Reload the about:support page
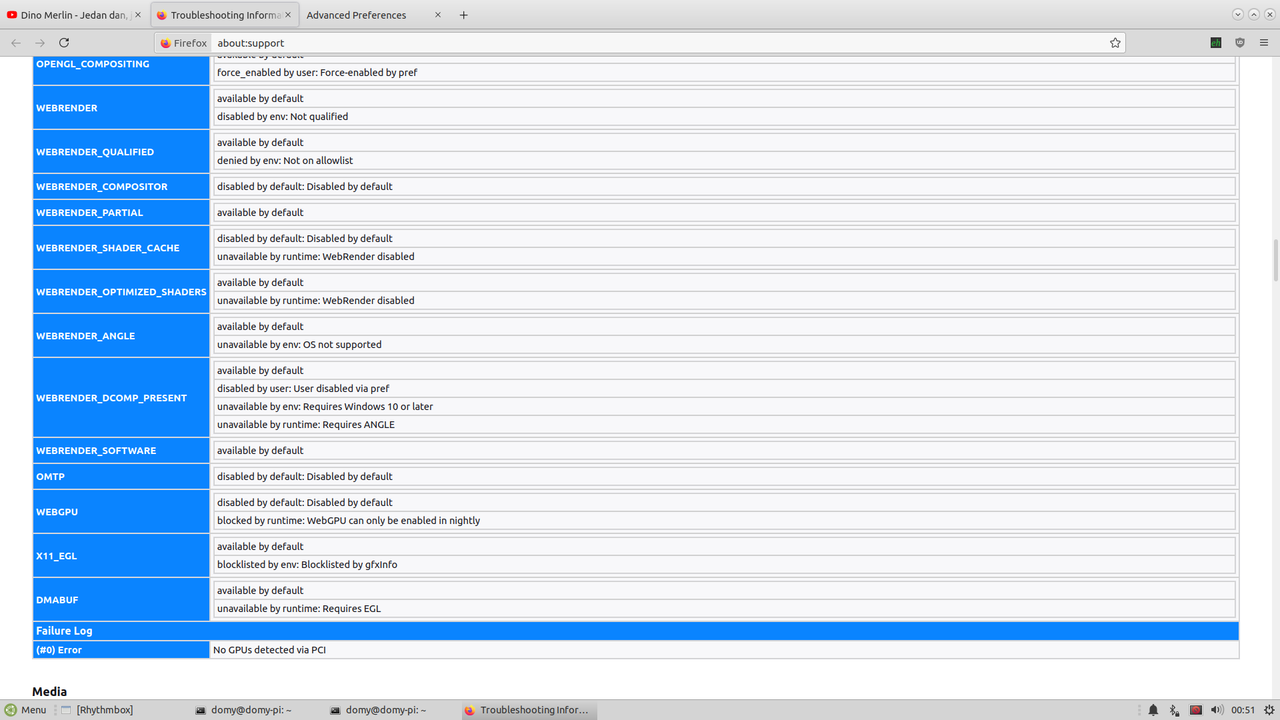This screenshot has height=720, width=1280. (x=64, y=43)
